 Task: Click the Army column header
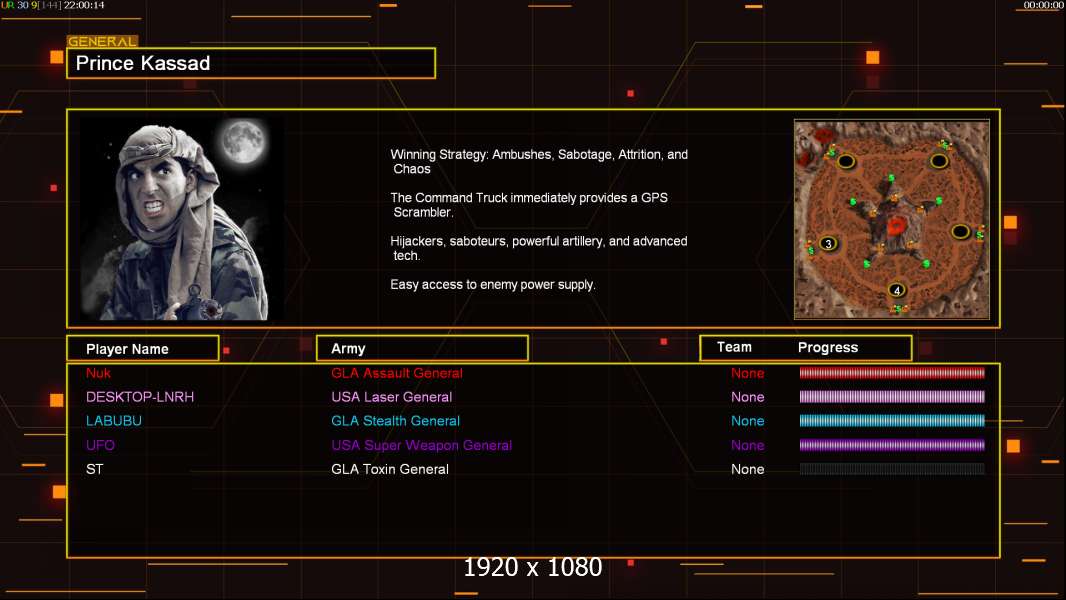coord(422,349)
